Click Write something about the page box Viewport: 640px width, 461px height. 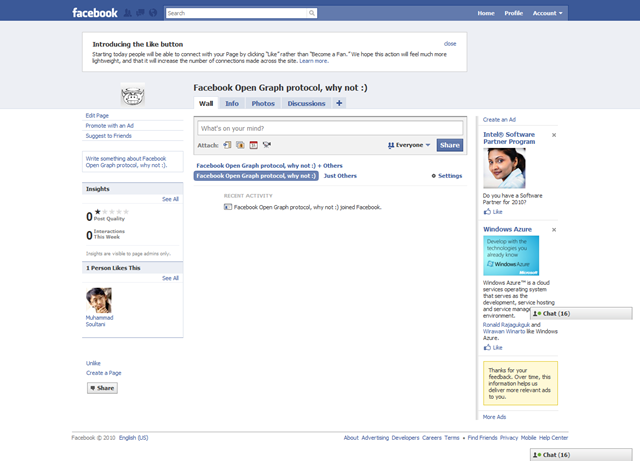pos(133,162)
